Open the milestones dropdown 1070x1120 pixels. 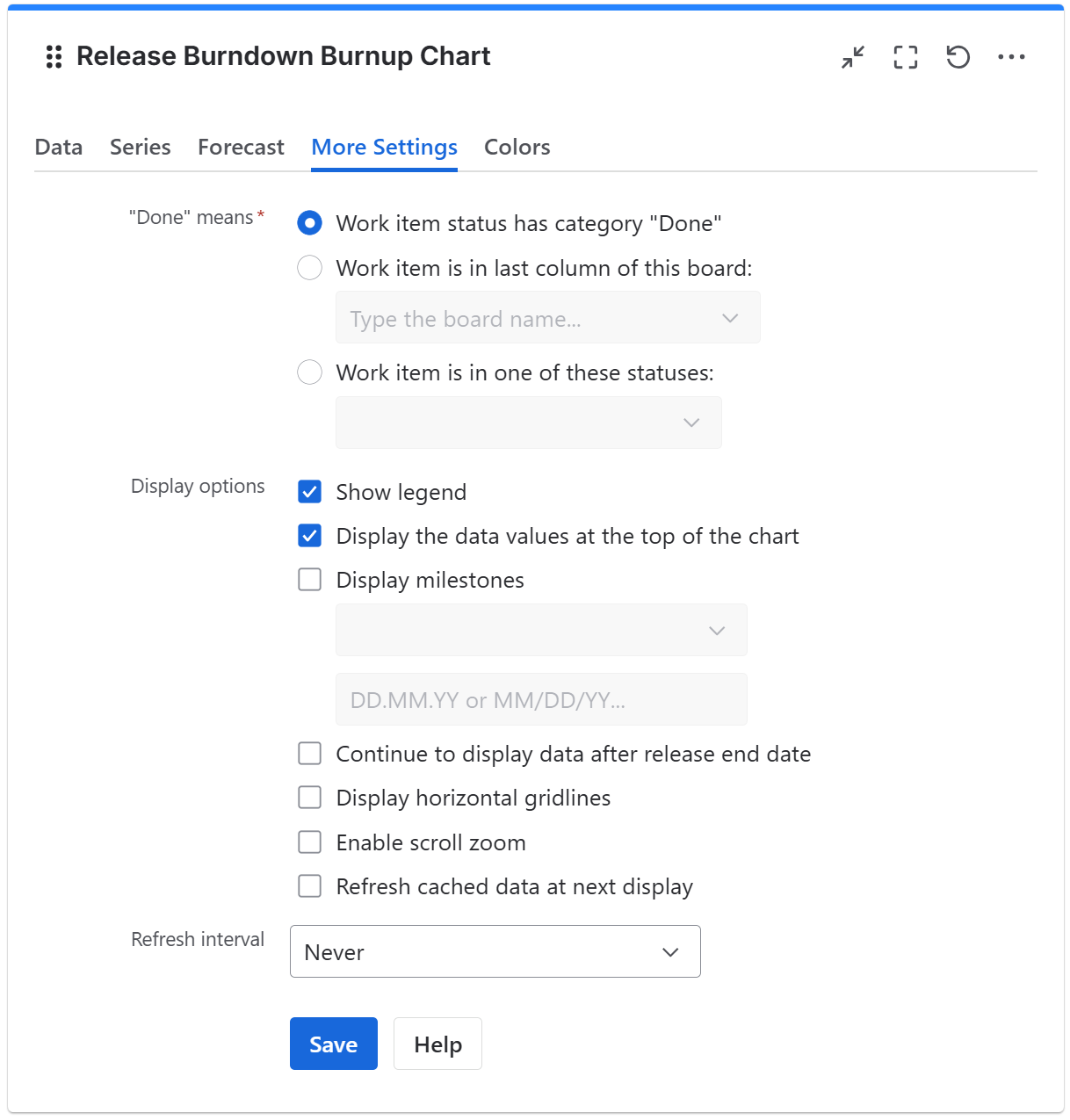pyautogui.click(x=540, y=630)
